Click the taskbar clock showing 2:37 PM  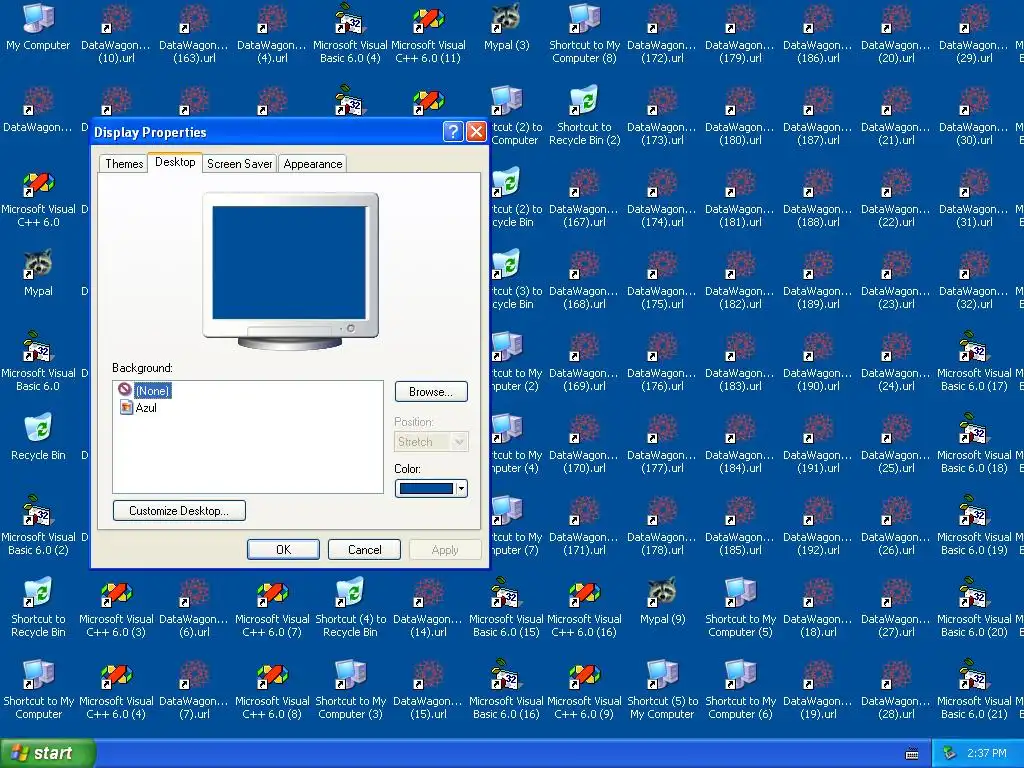pos(987,753)
